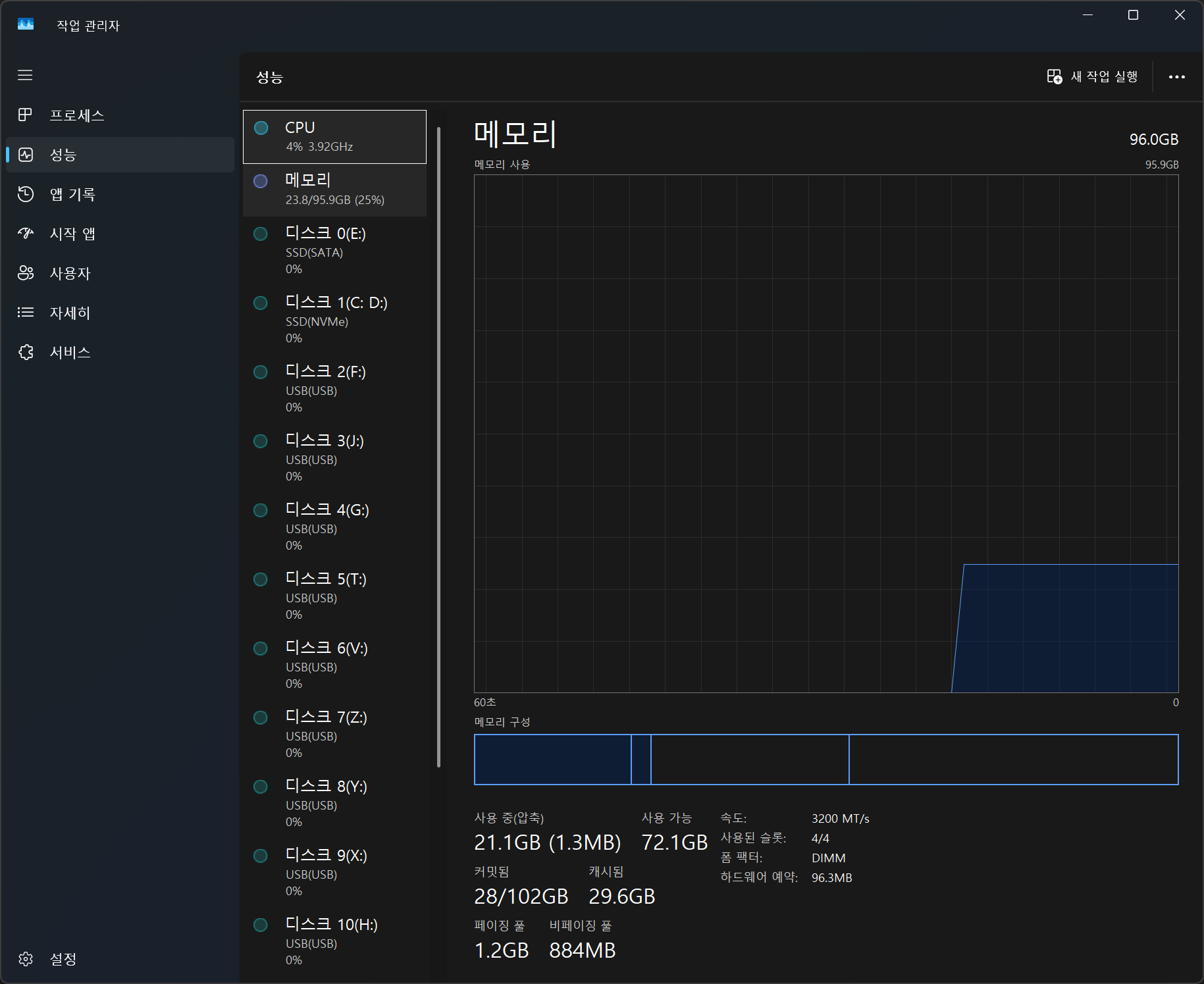
Task: Open the three-dot more options menu
Action: [1176, 77]
